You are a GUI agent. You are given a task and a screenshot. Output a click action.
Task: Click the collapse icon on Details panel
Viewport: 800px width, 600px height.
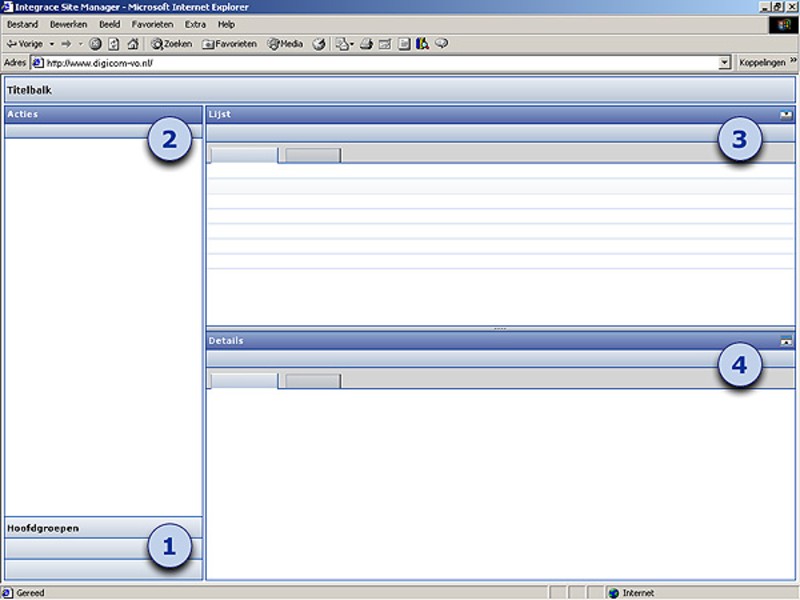pos(786,341)
